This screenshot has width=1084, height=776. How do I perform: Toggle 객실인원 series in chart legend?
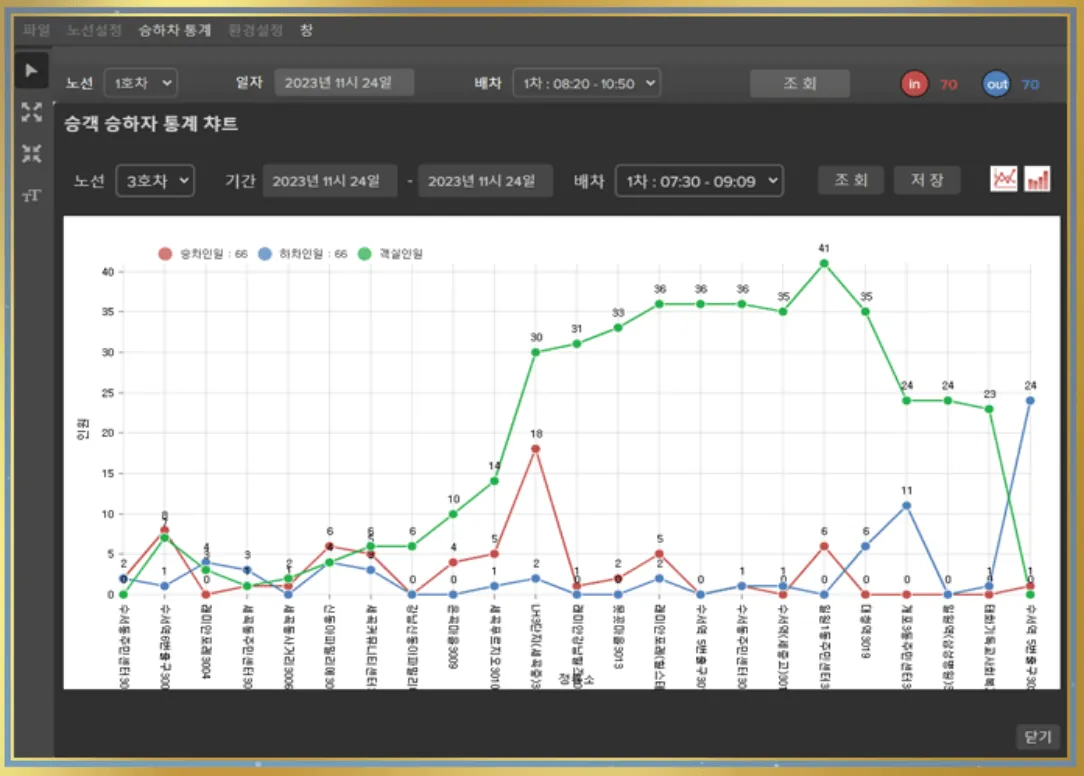click(x=391, y=254)
